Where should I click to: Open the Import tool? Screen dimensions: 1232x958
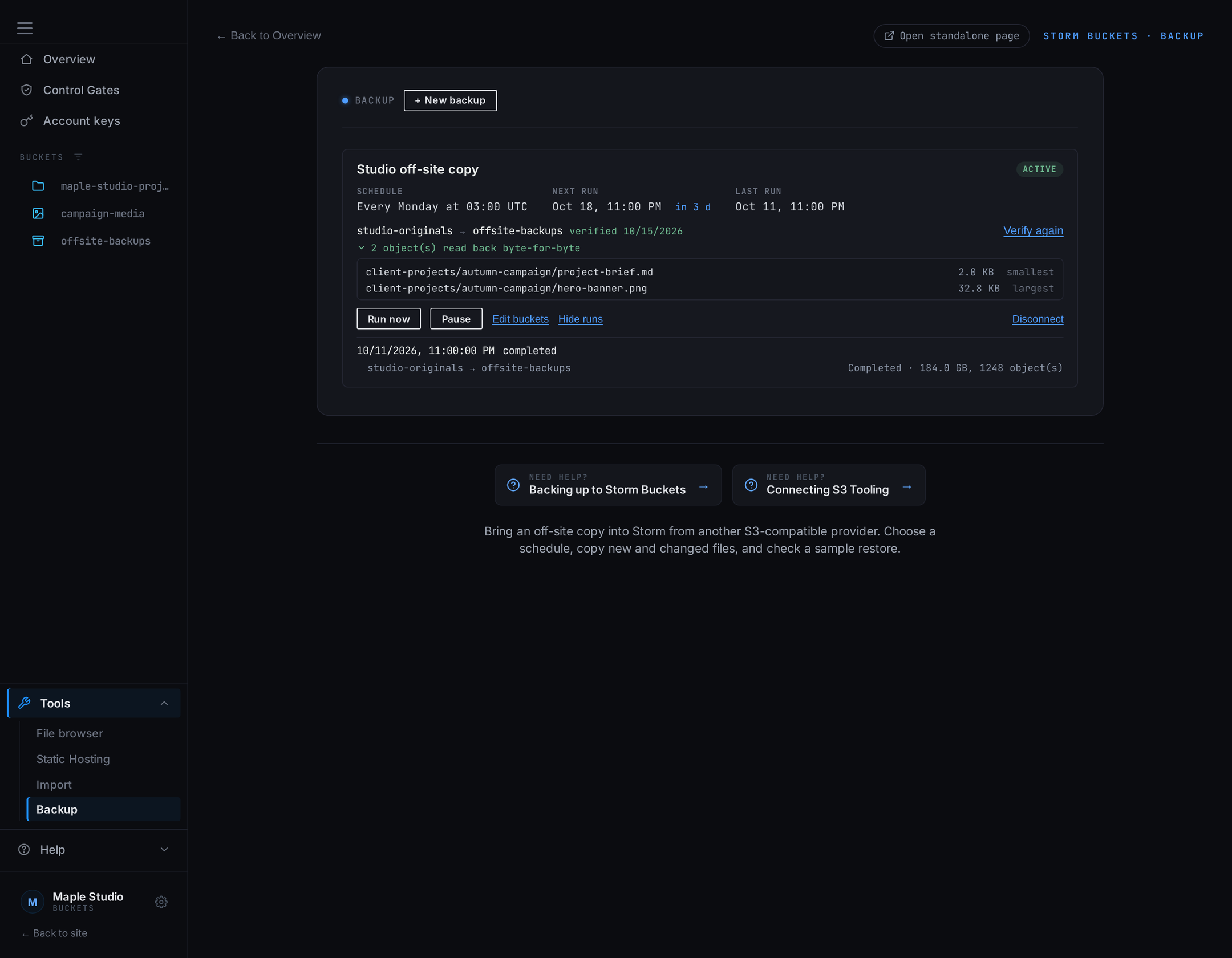54,785
